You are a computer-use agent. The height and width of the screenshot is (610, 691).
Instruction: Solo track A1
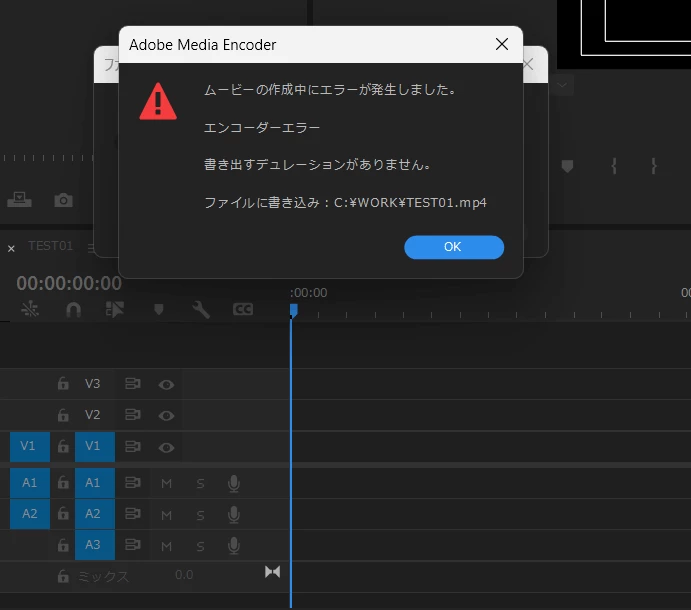point(200,484)
